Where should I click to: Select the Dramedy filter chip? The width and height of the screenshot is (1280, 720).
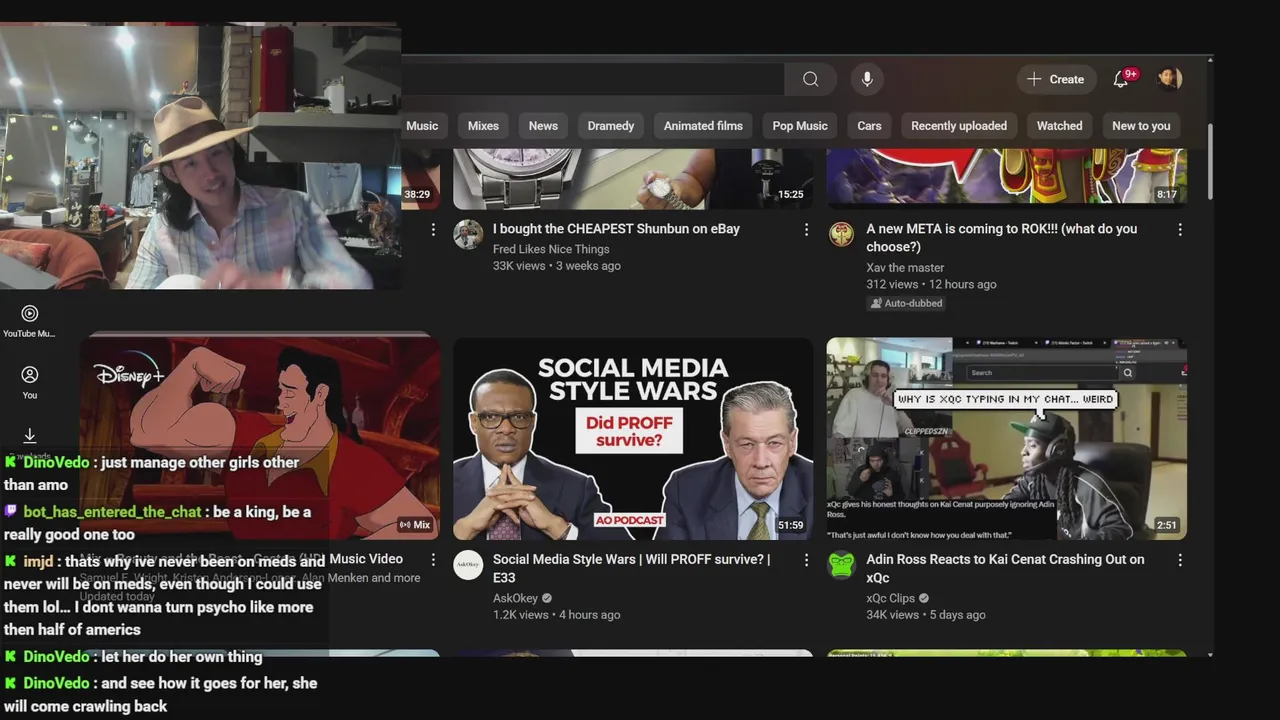[x=611, y=126]
